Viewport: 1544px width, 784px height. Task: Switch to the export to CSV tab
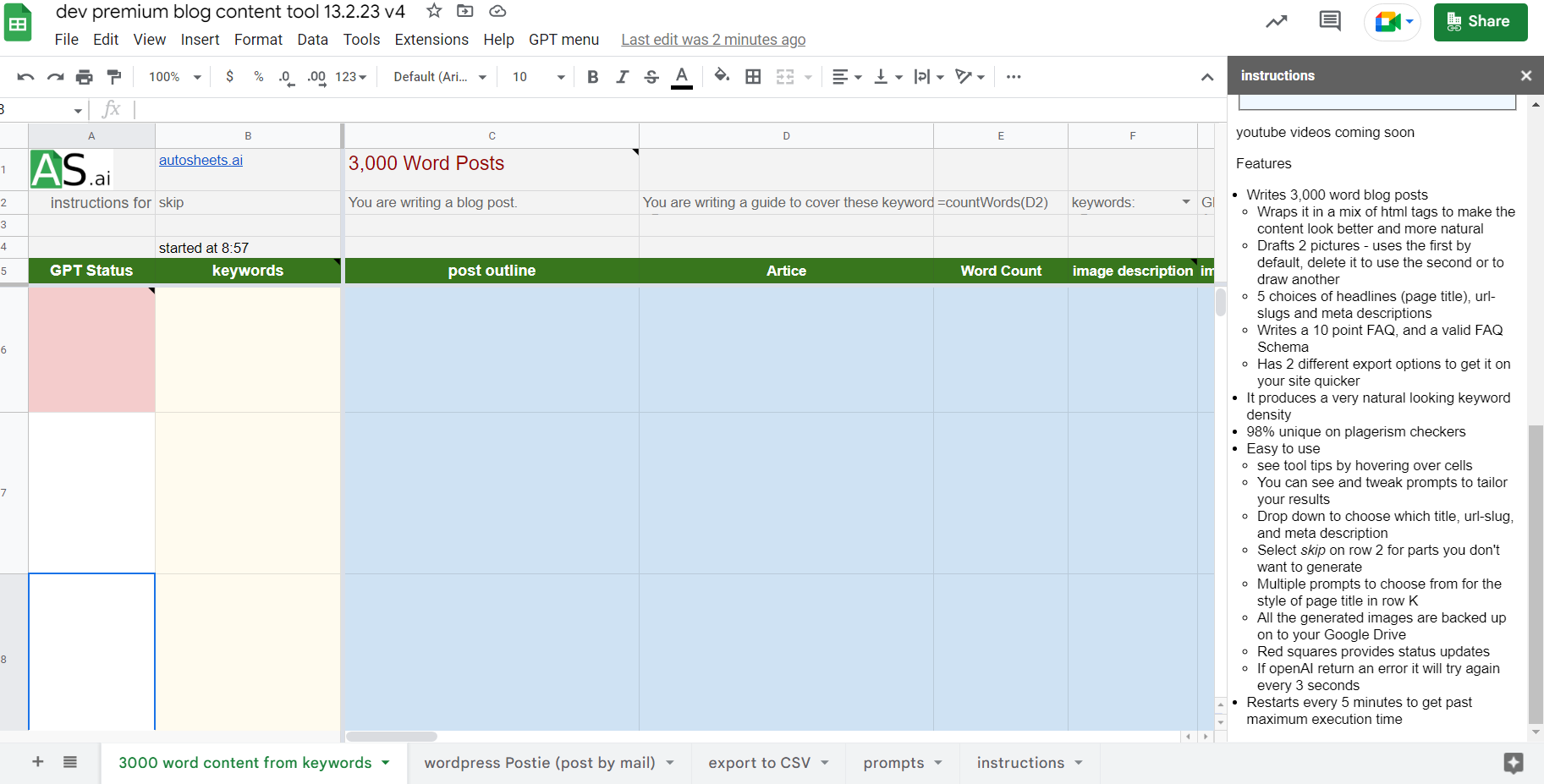759,763
